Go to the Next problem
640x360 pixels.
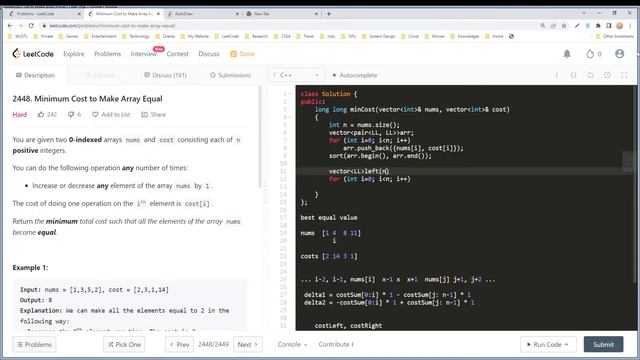click(247, 344)
